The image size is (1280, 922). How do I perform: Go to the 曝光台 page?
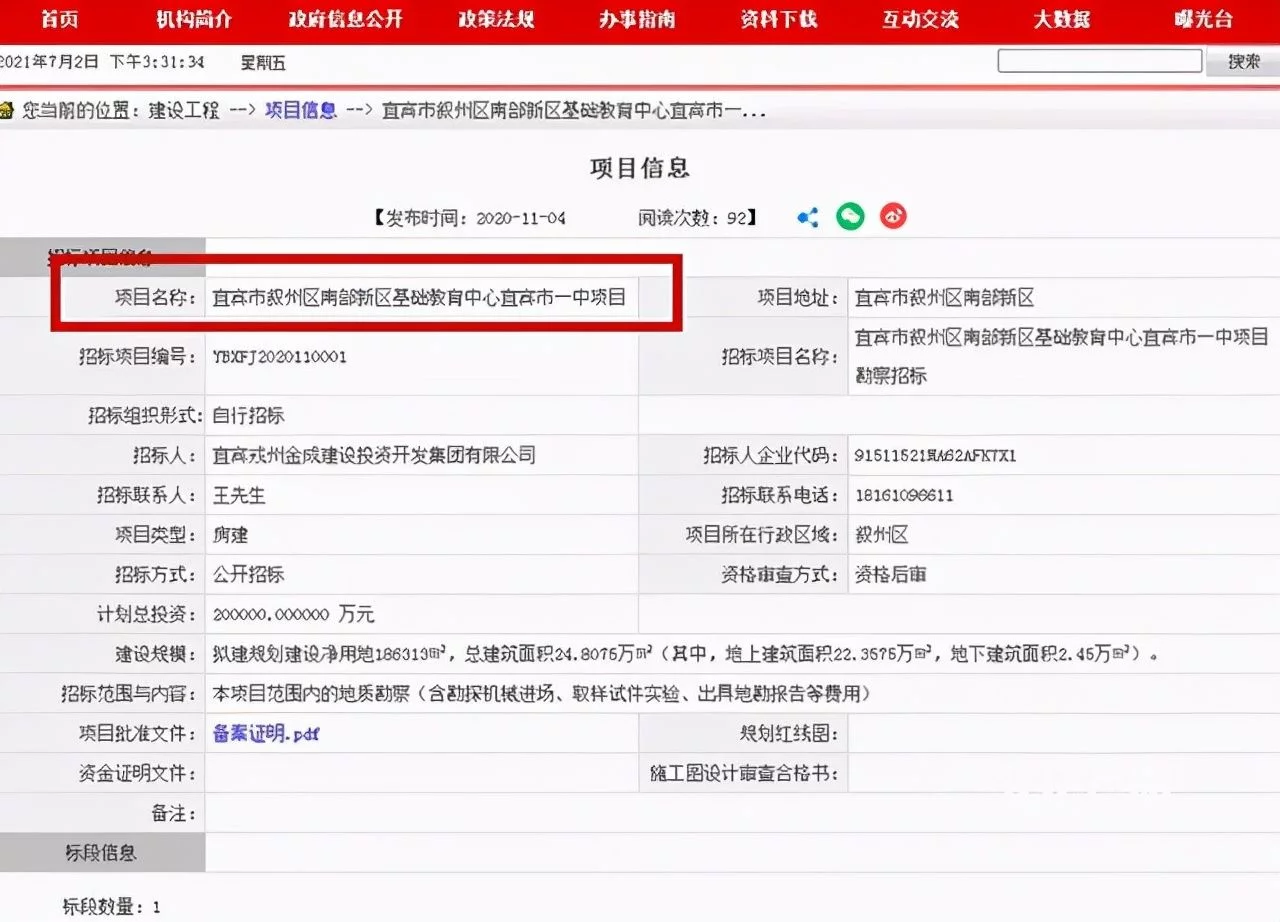click(x=1203, y=20)
